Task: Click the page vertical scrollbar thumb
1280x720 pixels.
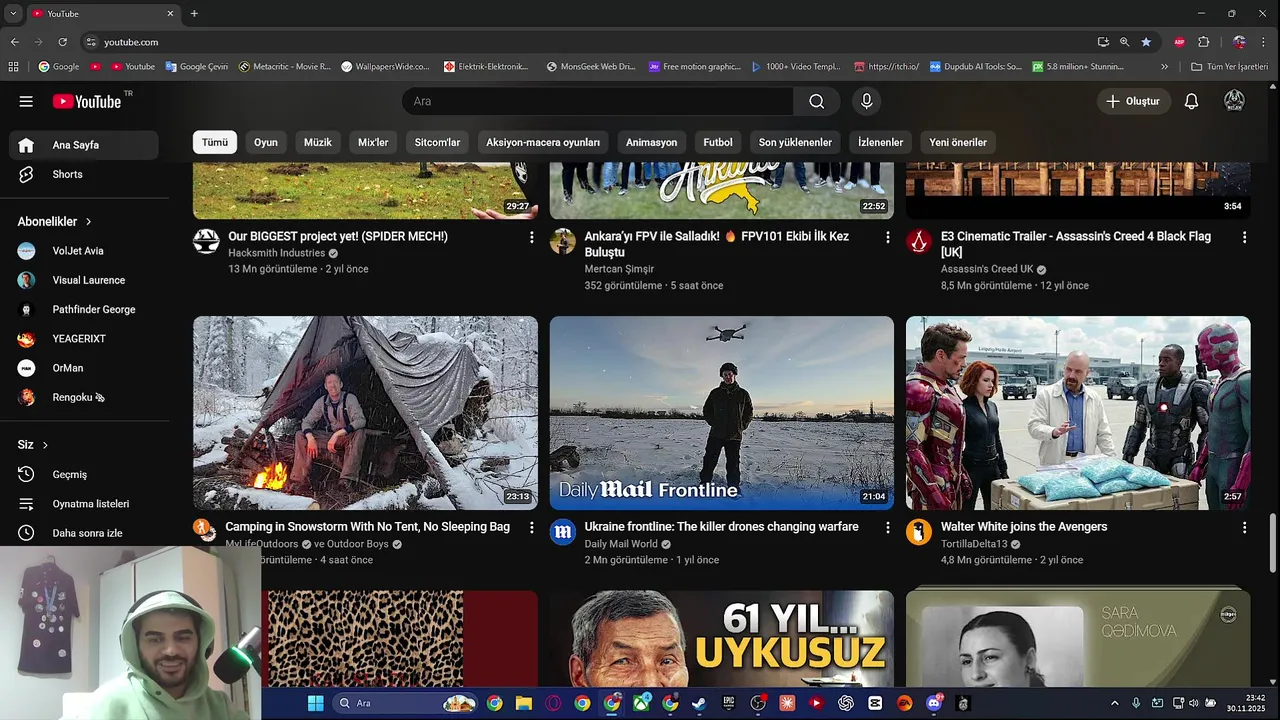Action: click(x=1273, y=542)
